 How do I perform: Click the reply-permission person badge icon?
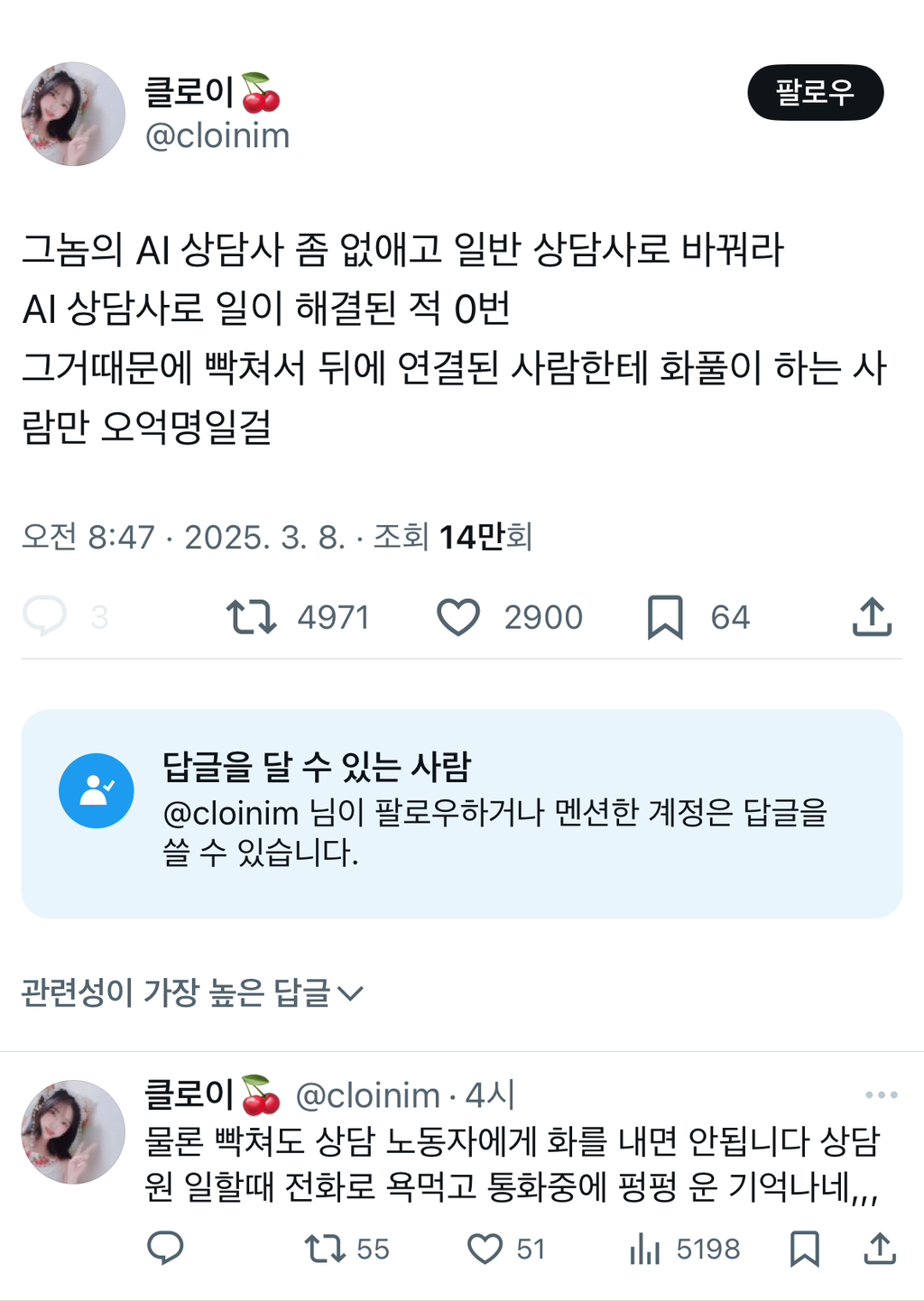(x=97, y=790)
